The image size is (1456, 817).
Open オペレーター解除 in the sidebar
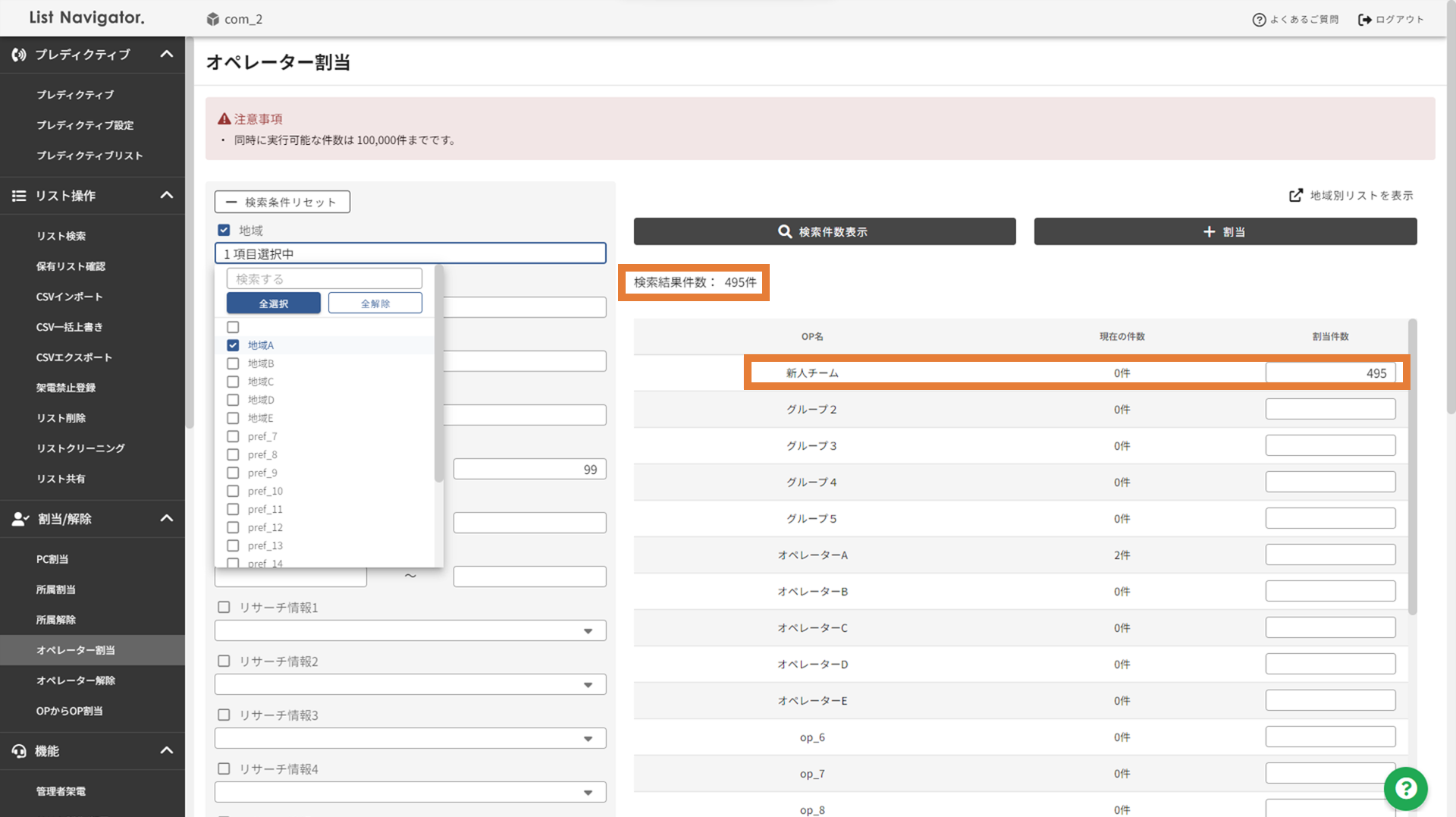pyautogui.click(x=76, y=680)
